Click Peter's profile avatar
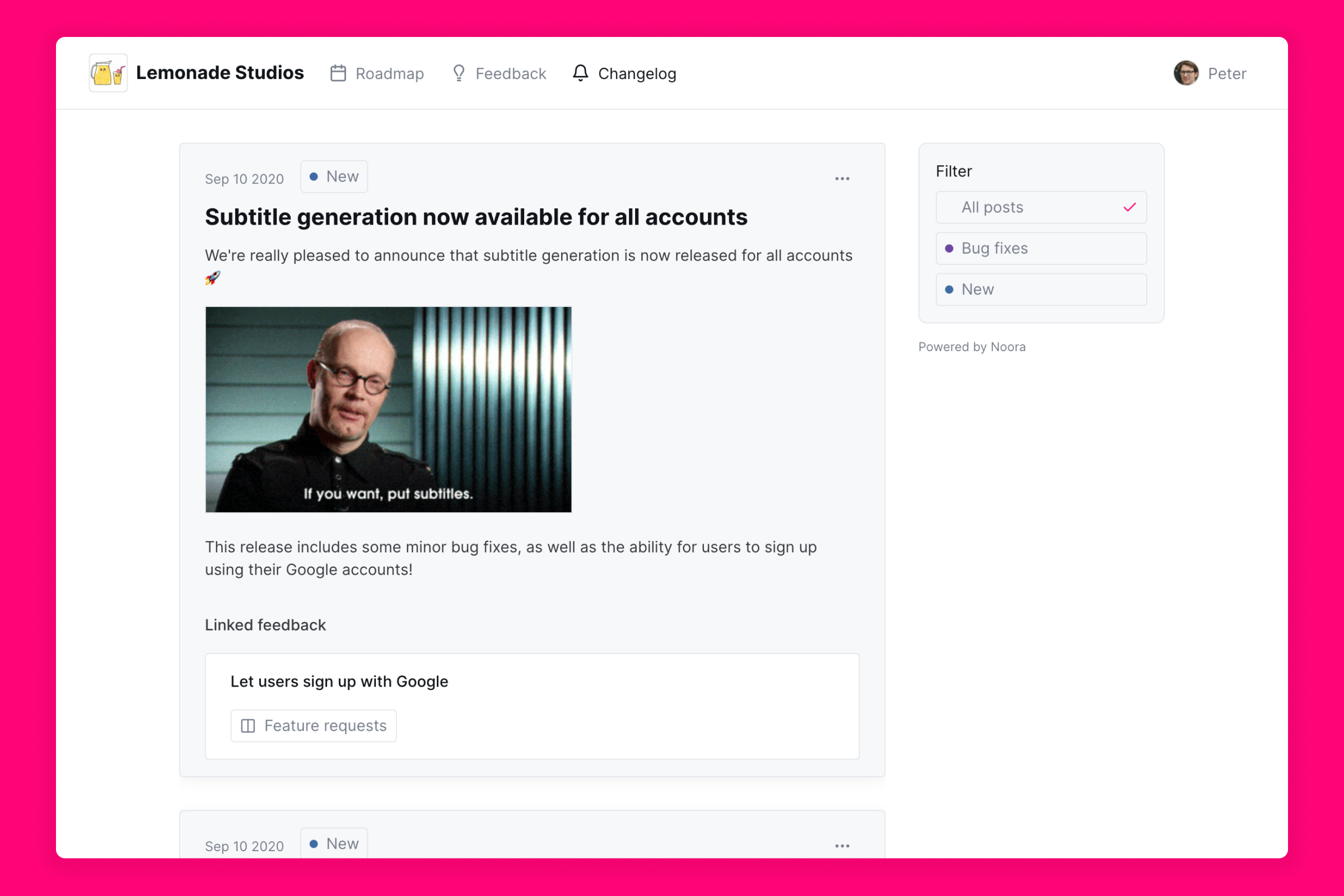The image size is (1344, 896). click(x=1186, y=73)
